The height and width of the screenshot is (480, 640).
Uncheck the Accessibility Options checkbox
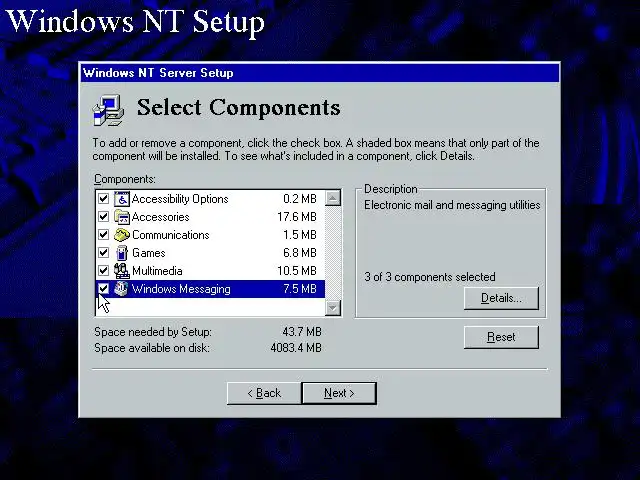coord(104,199)
